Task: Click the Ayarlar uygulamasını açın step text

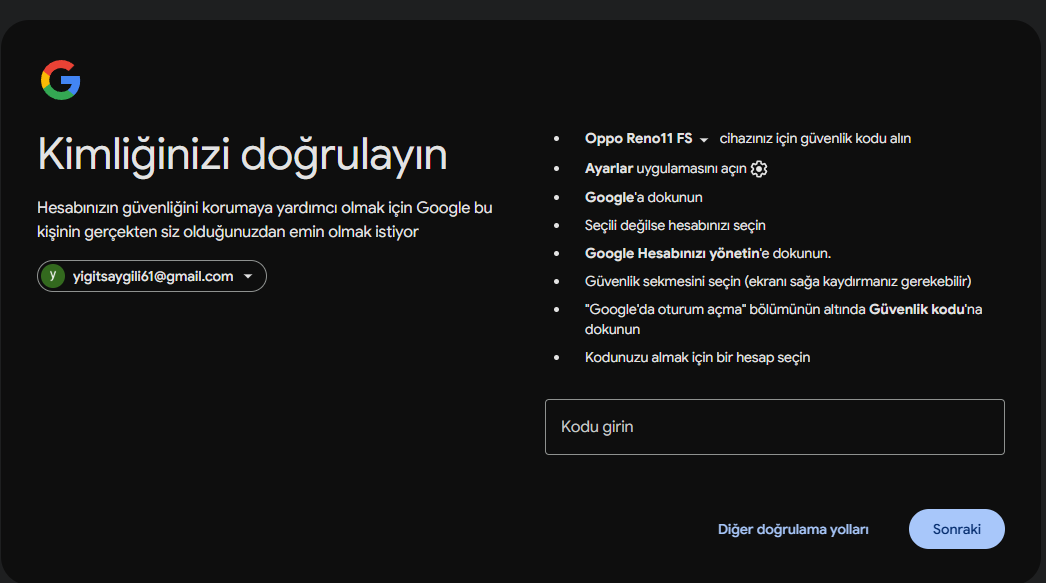Action: click(x=665, y=169)
